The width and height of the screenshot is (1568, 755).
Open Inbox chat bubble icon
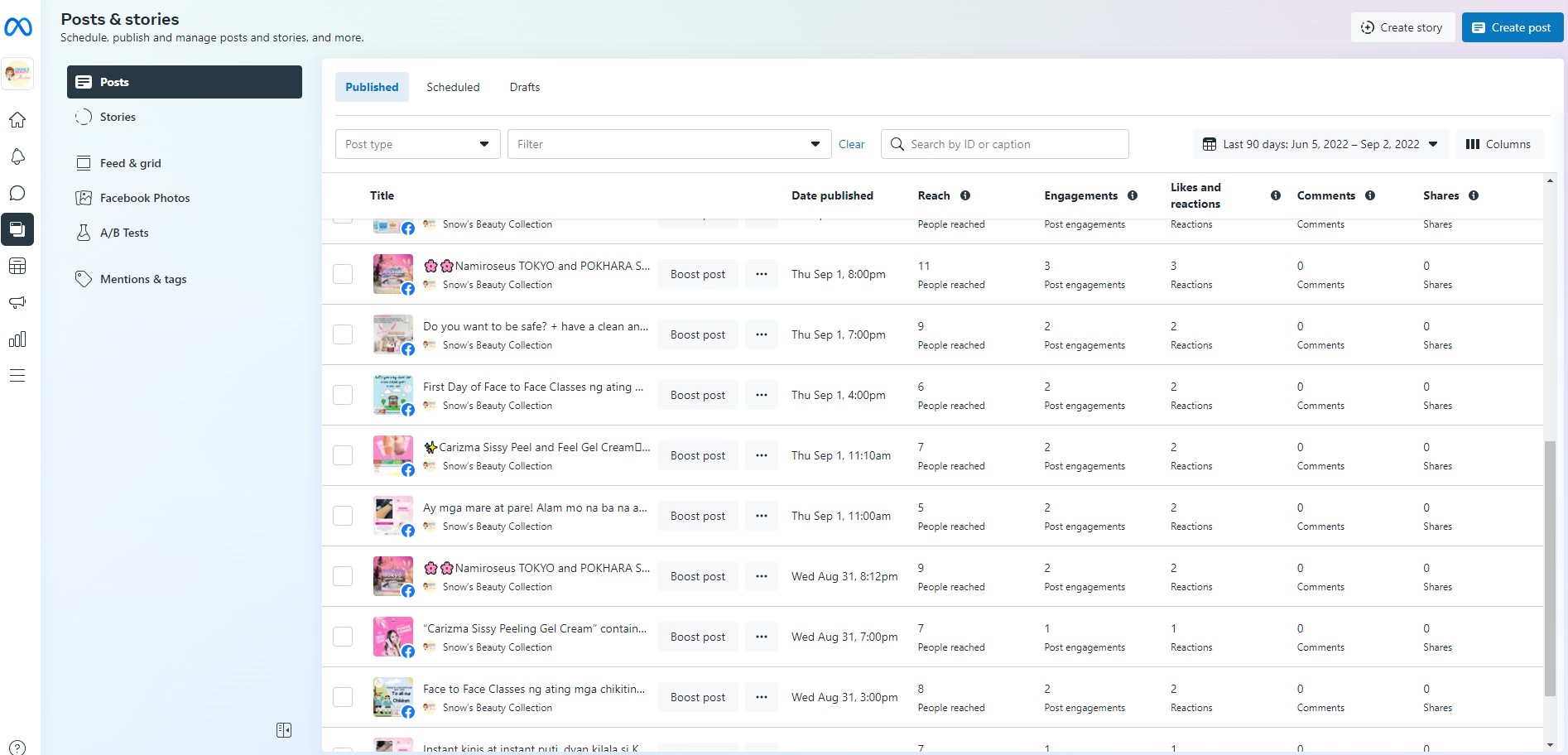(x=17, y=193)
